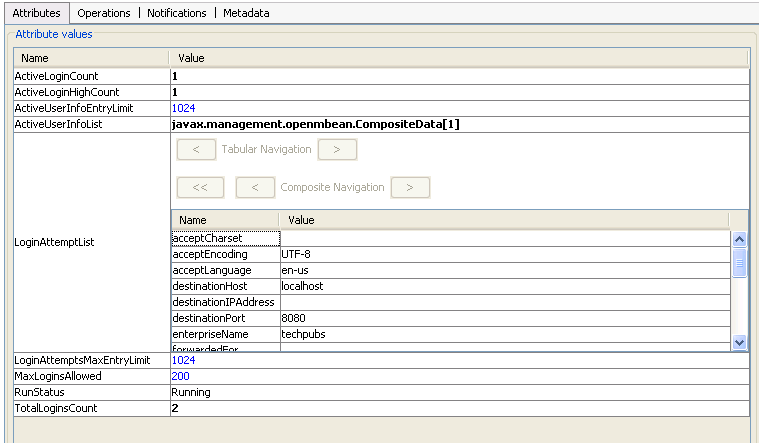Jump to first composite with << button

pyautogui.click(x=200, y=187)
